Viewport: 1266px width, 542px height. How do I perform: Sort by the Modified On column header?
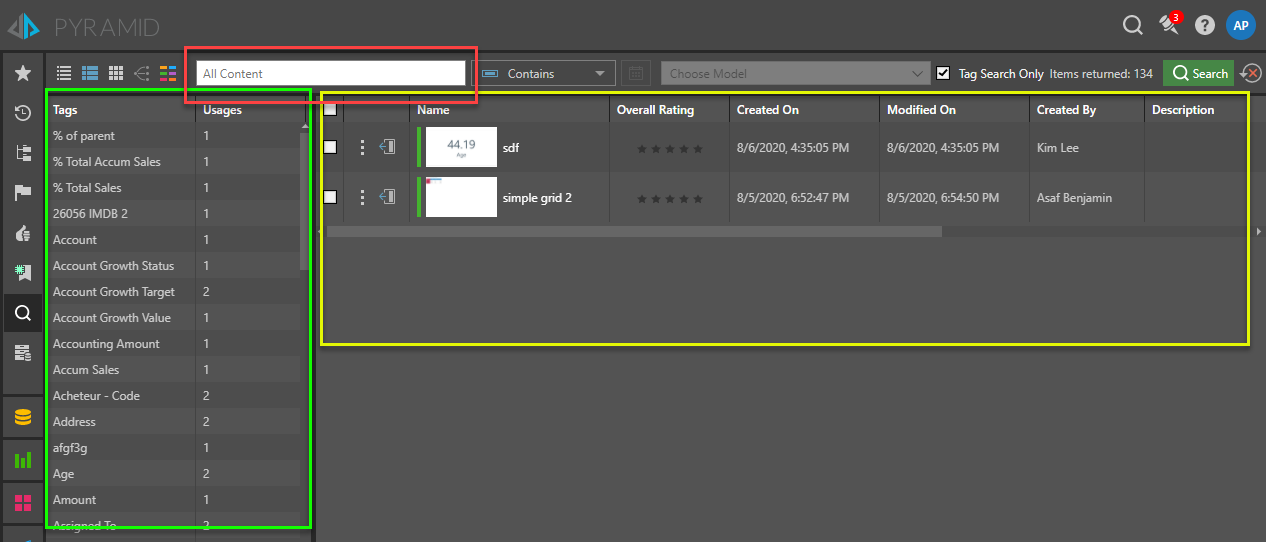pos(921,110)
